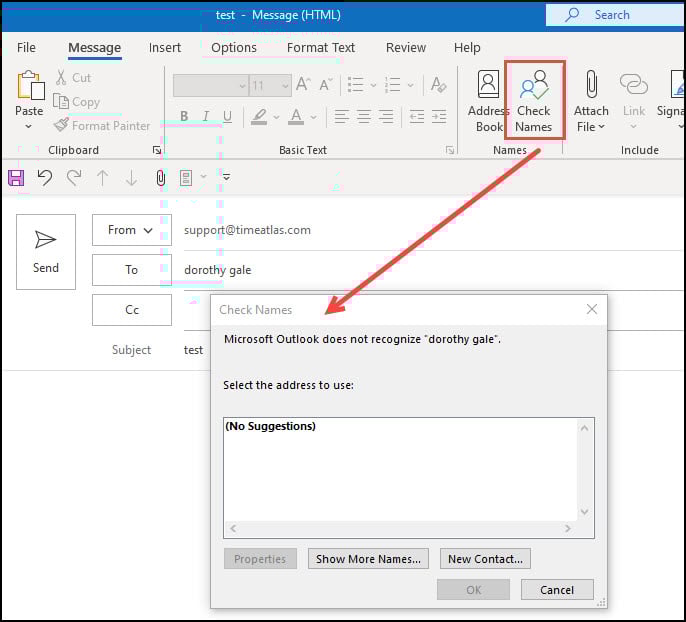
Task: Expand the numbering style arrow
Action: pos(410,85)
